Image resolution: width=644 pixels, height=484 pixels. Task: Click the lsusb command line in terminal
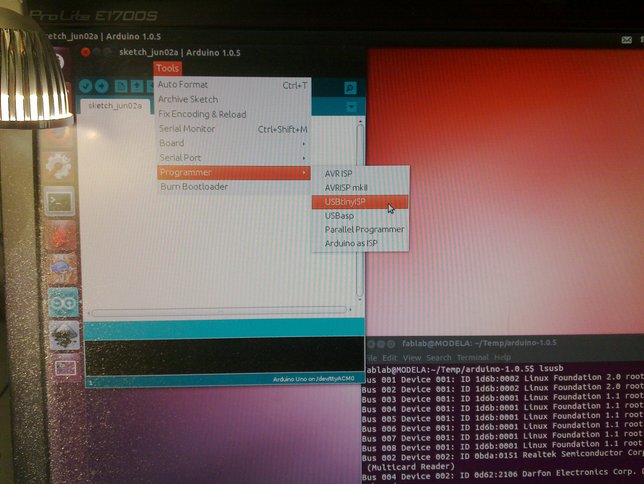(x=464, y=369)
